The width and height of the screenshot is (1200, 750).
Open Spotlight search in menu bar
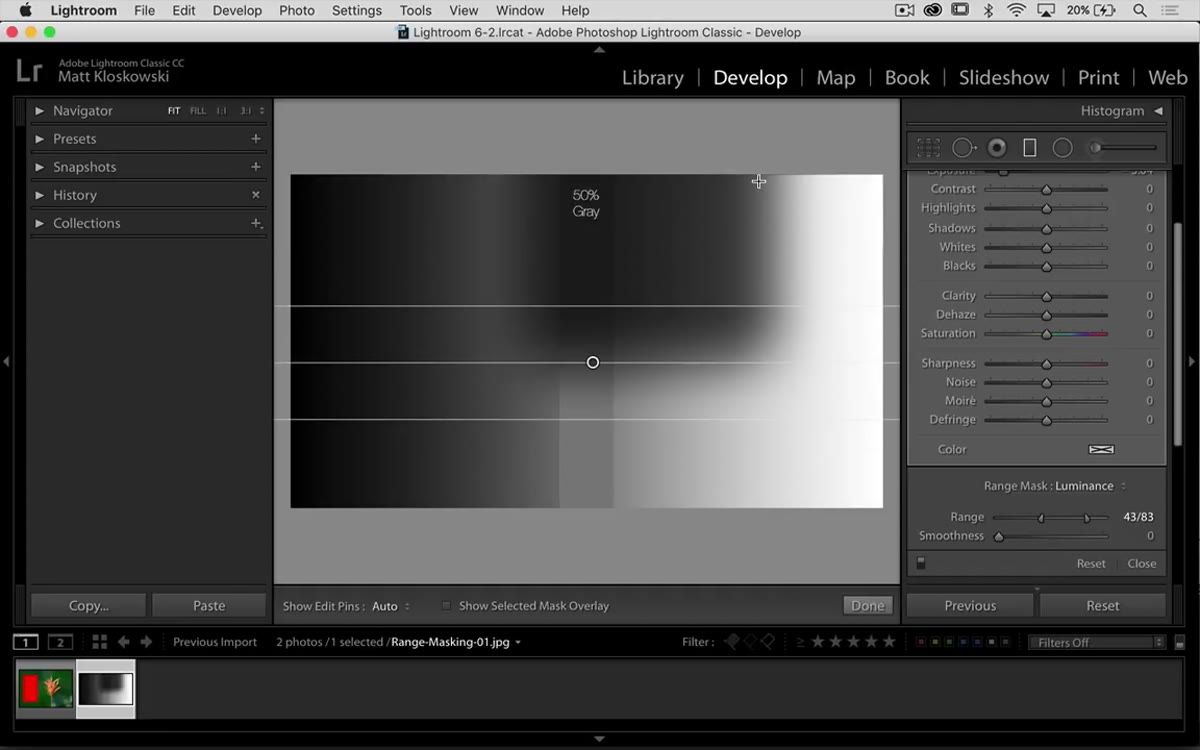point(1140,11)
